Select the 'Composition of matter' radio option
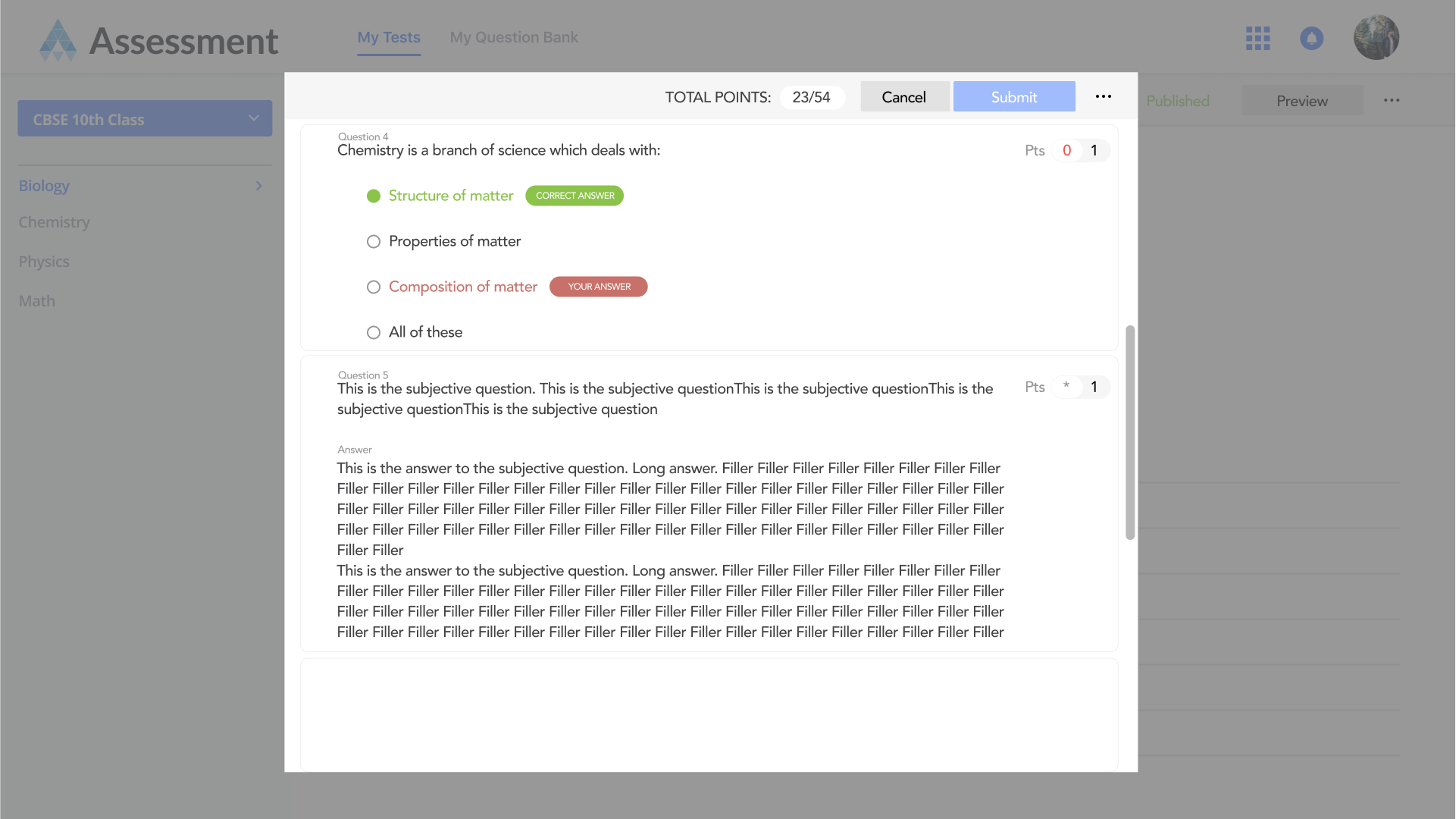 pyautogui.click(x=373, y=287)
